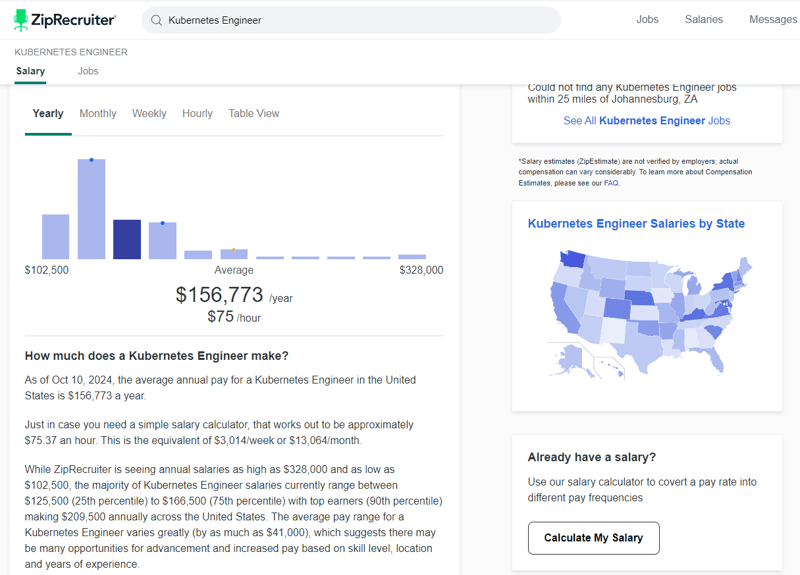
Task: Open the Salaries navigation link
Action: coord(704,19)
